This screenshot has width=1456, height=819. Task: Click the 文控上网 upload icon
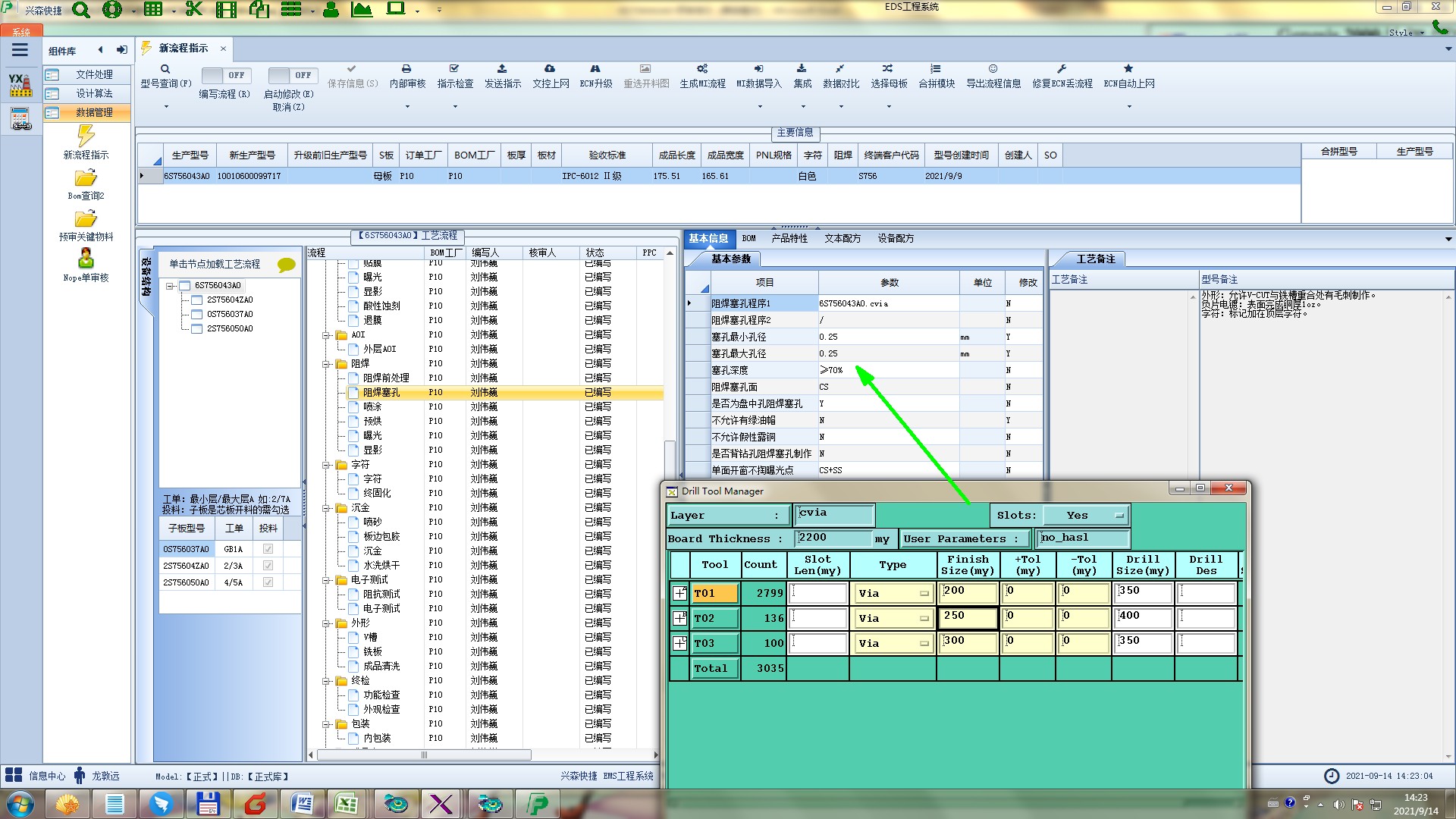(550, 69)
